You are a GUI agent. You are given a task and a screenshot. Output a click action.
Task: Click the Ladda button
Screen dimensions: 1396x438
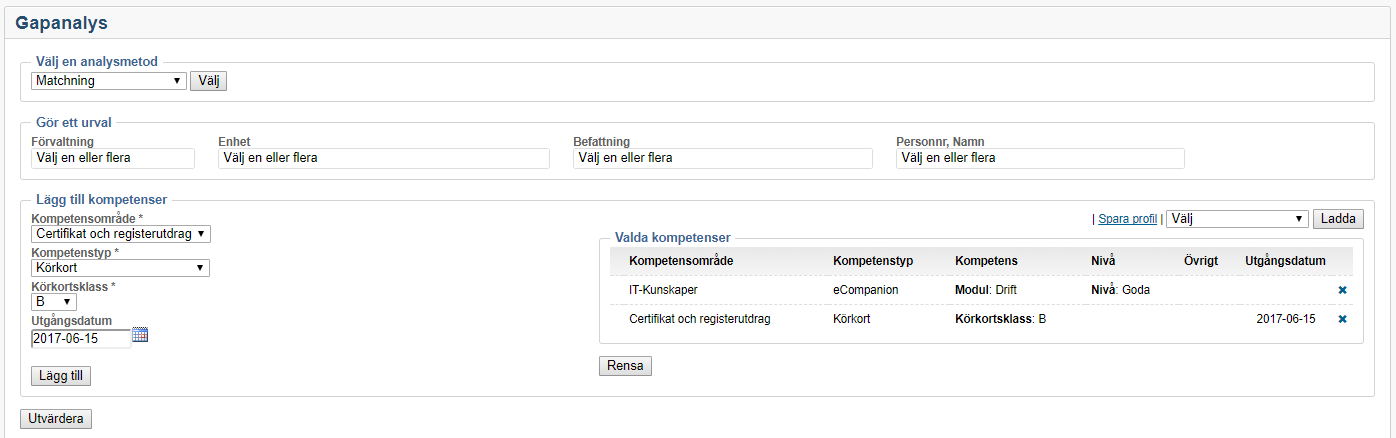(1338, 218)
